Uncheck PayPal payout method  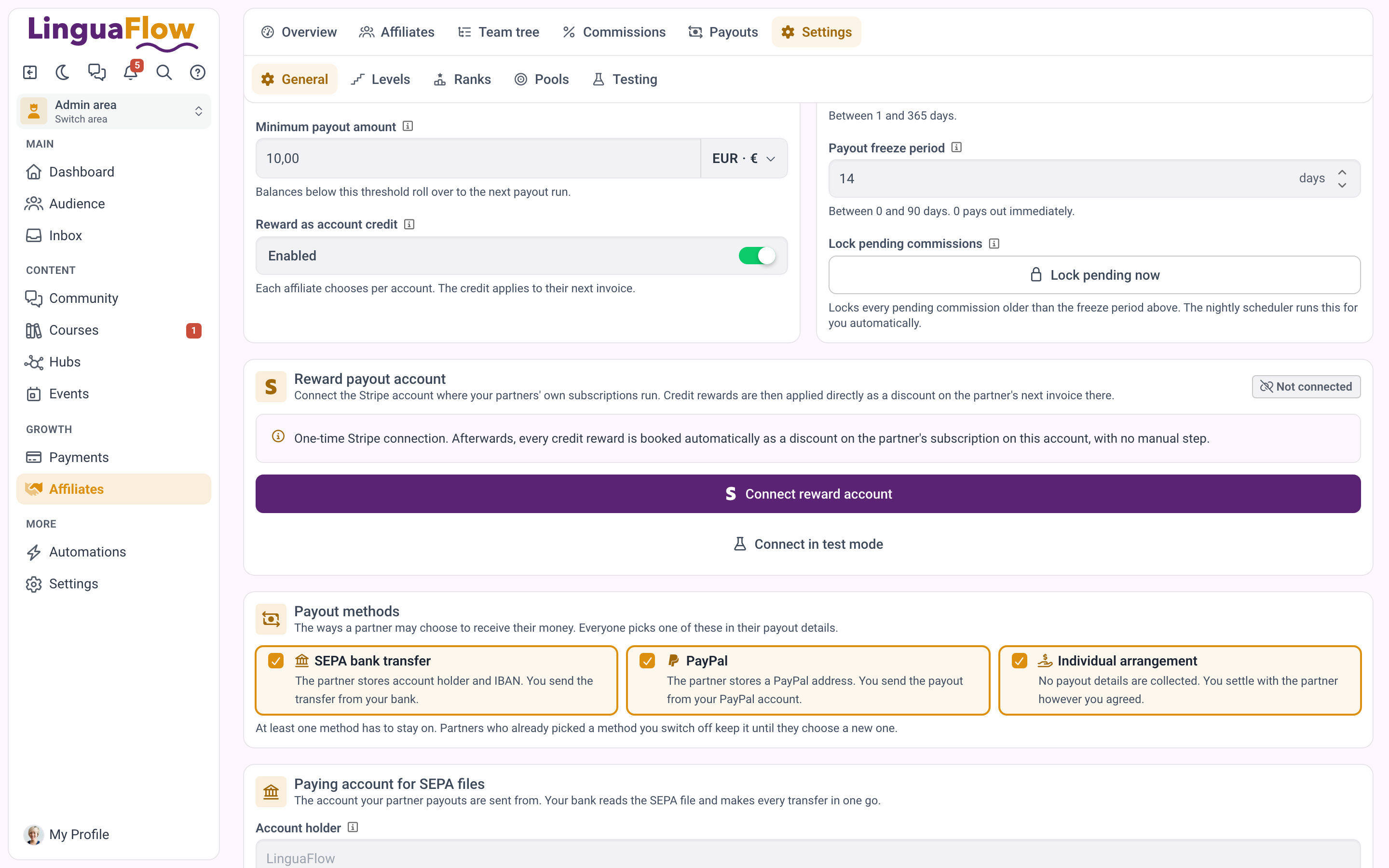647,661
